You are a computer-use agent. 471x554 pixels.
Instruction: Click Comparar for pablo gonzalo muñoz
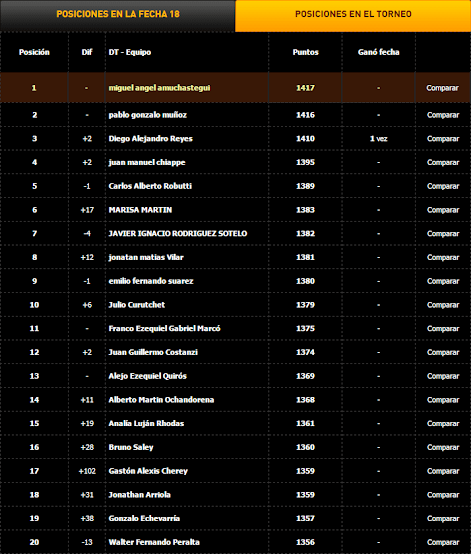point(443,115)
